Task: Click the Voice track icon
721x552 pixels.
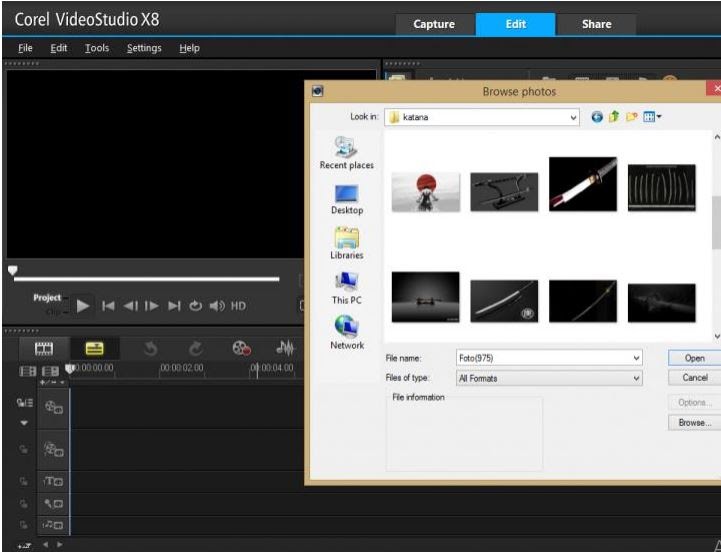Action: click(53, 504)
